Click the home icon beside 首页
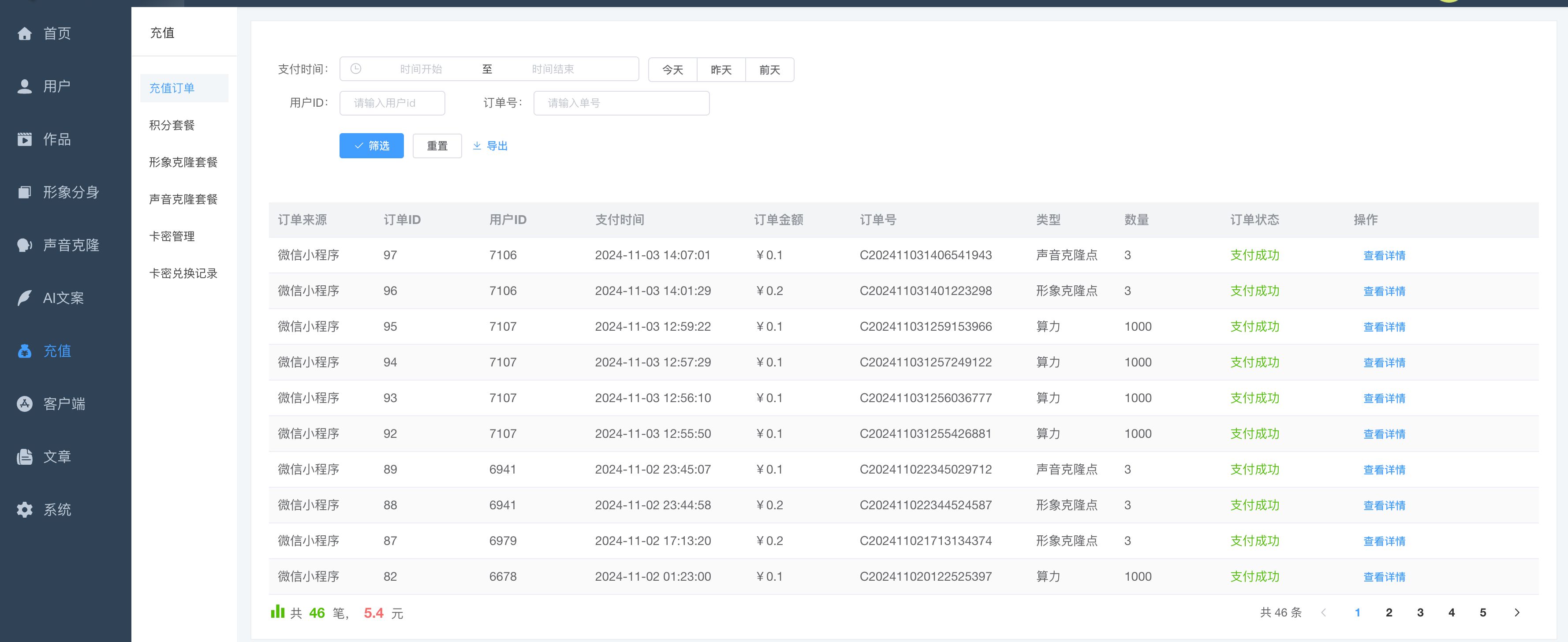This screenshot has height=642, width=1568. 24,34
